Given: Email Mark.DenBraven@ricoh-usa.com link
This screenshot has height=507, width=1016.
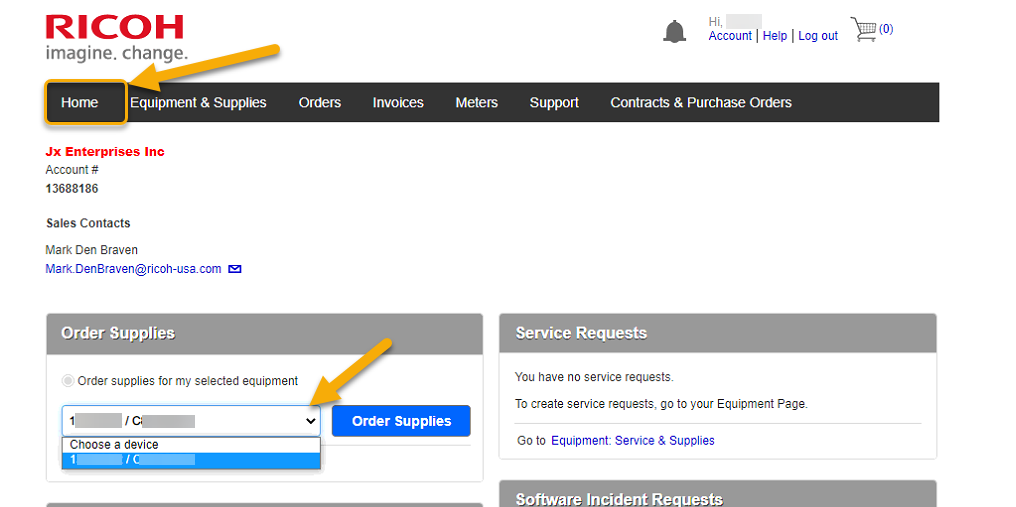Looking at the screenshot, I should click(x=133, y=268).
